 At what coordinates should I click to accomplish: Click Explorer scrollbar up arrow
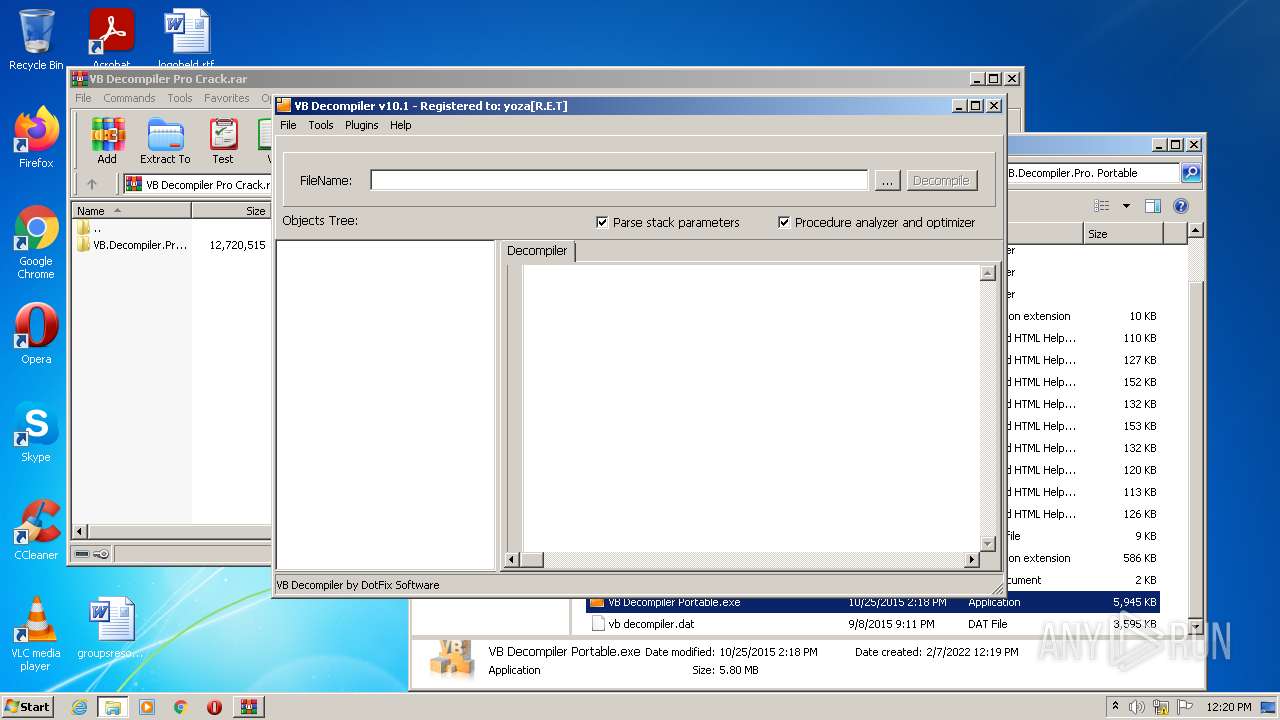click(x=1195, y=232)
